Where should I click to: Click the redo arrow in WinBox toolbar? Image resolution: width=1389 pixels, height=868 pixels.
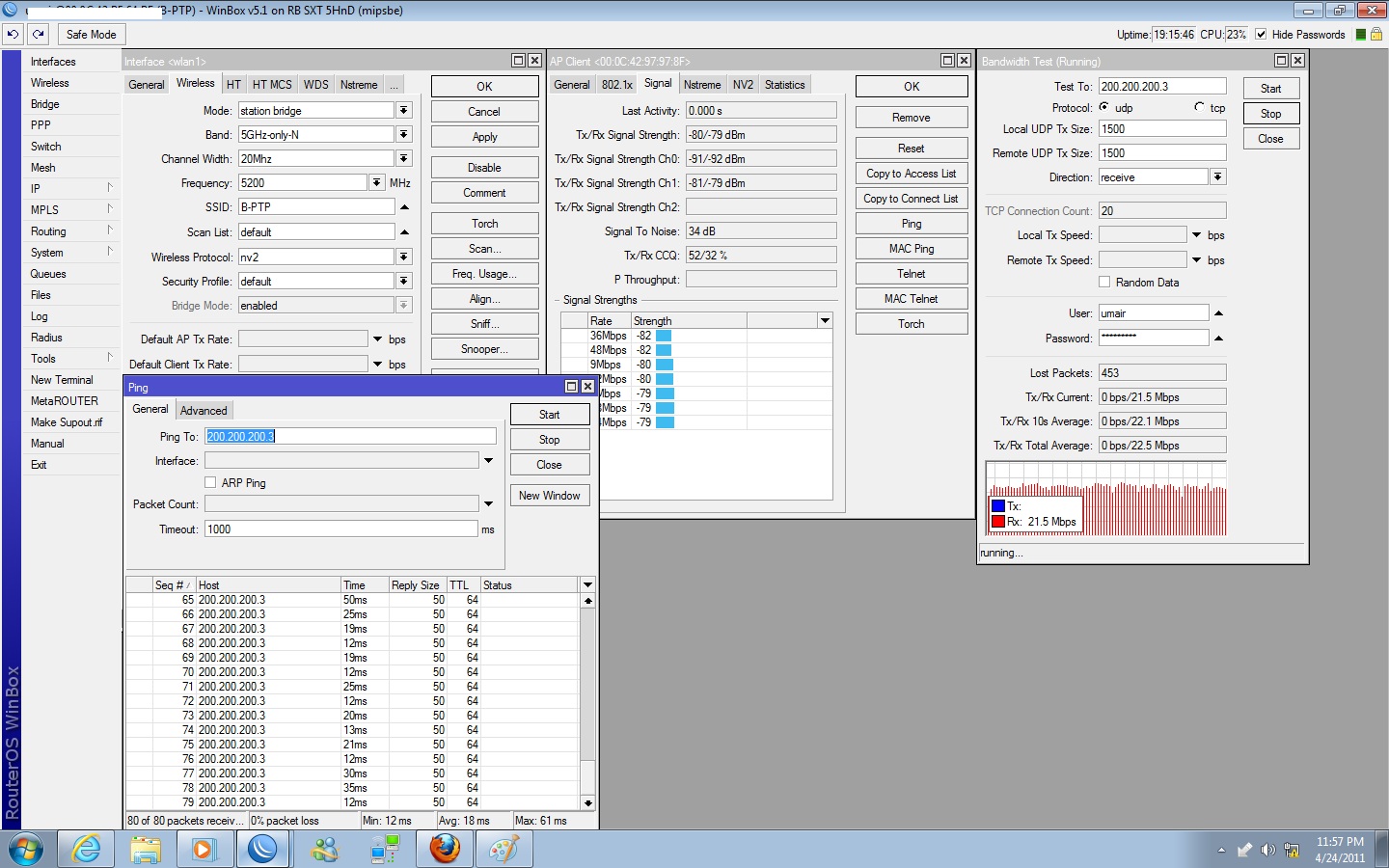point(39,34)
